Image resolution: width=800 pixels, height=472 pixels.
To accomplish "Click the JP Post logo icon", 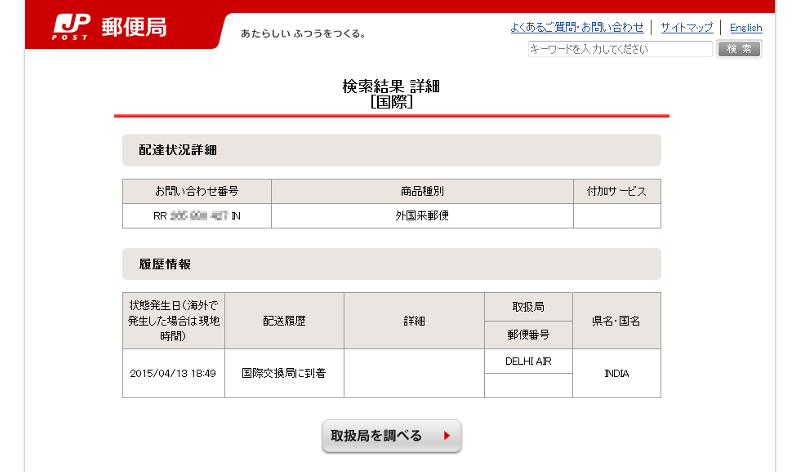I will pyautogui.click(x=71, y=27).
